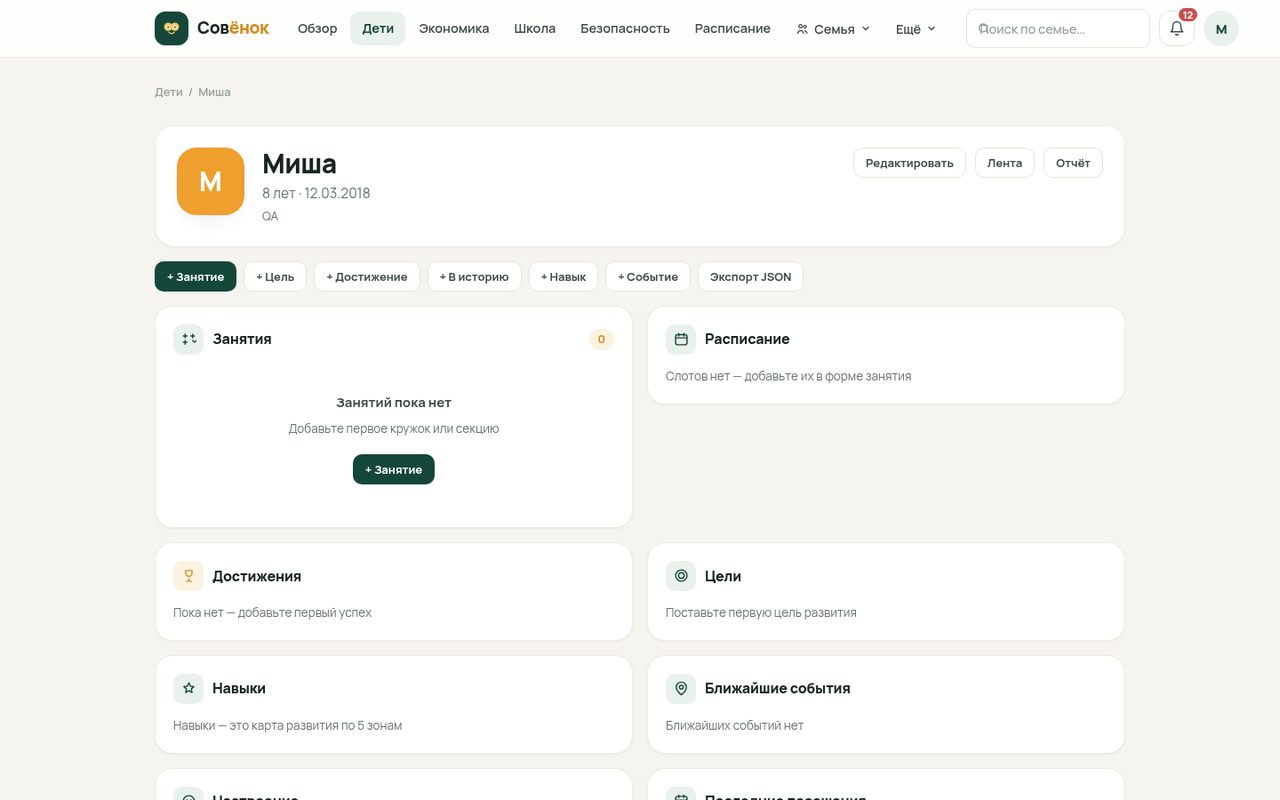Select the Дети nav item

[x=378, y=28]
